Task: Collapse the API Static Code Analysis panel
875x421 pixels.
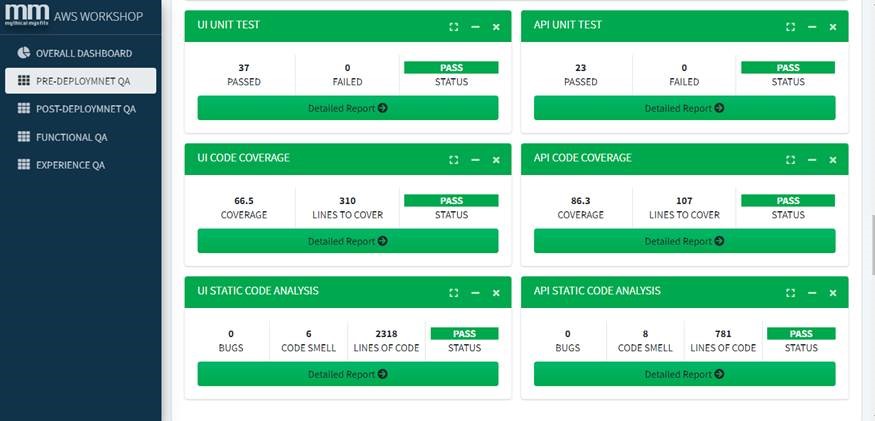Action: coord(812,293)
